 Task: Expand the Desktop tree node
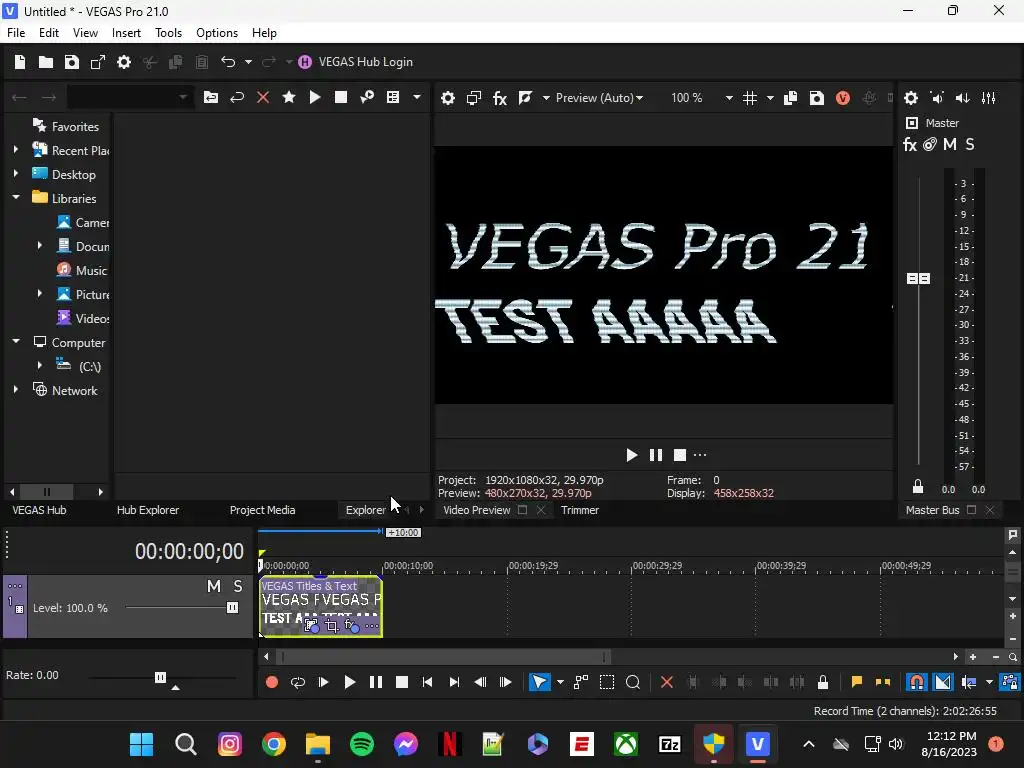[16, 174]
